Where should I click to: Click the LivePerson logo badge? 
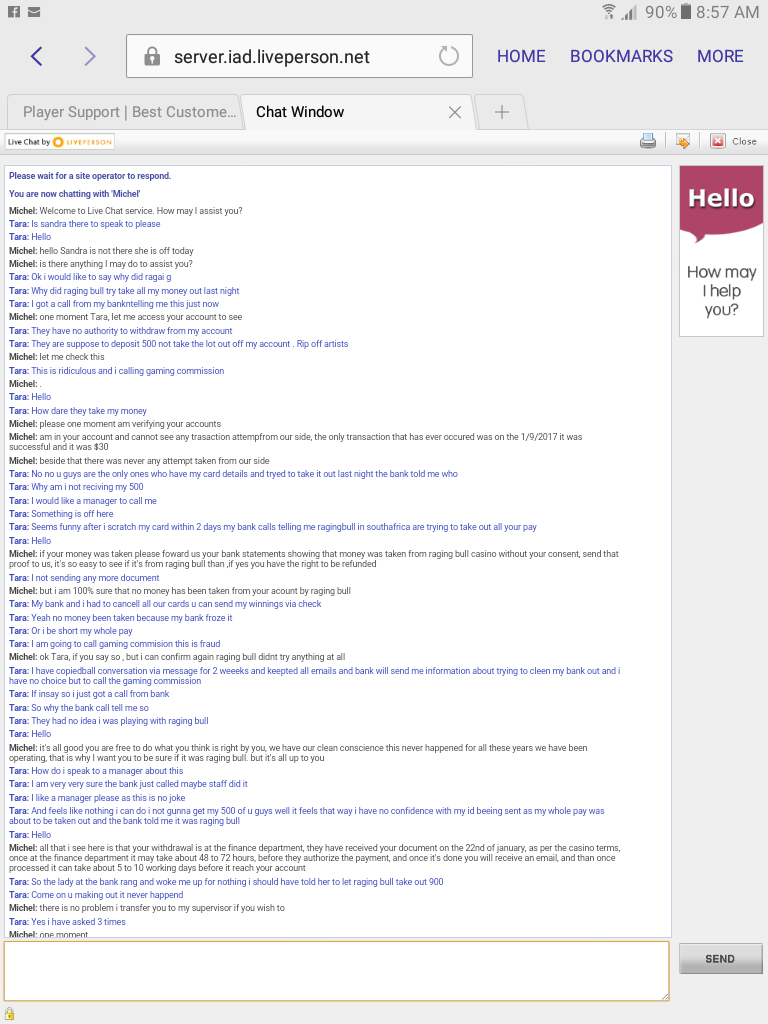pyautogui.click(x=59, y=142)
